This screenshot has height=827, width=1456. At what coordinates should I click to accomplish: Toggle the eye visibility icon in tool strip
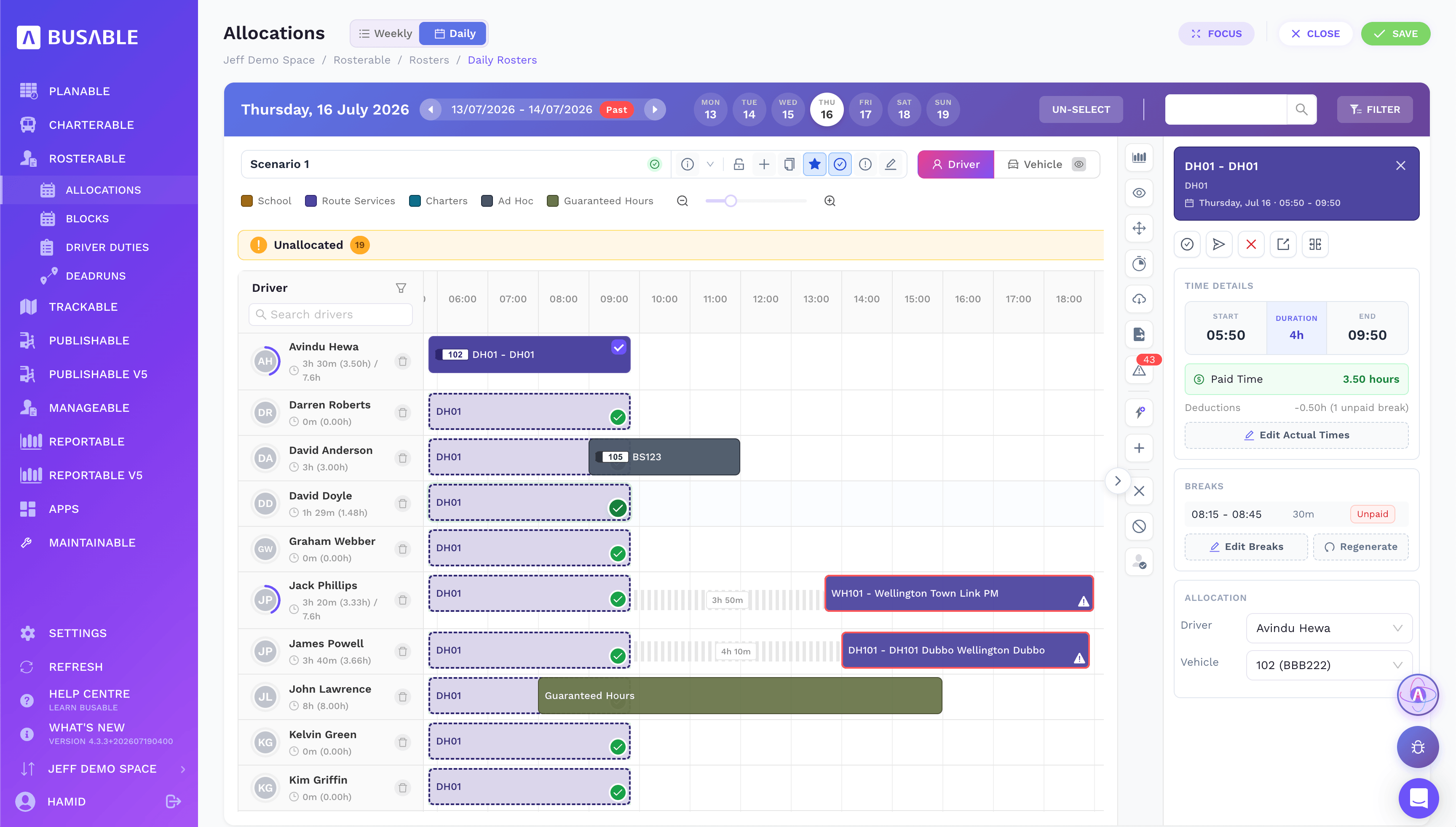[1139, 193]
